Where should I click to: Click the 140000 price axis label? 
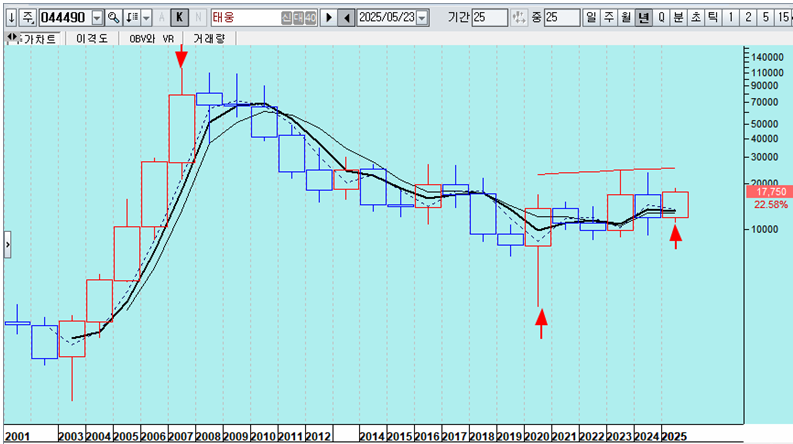tap(767, 57)
